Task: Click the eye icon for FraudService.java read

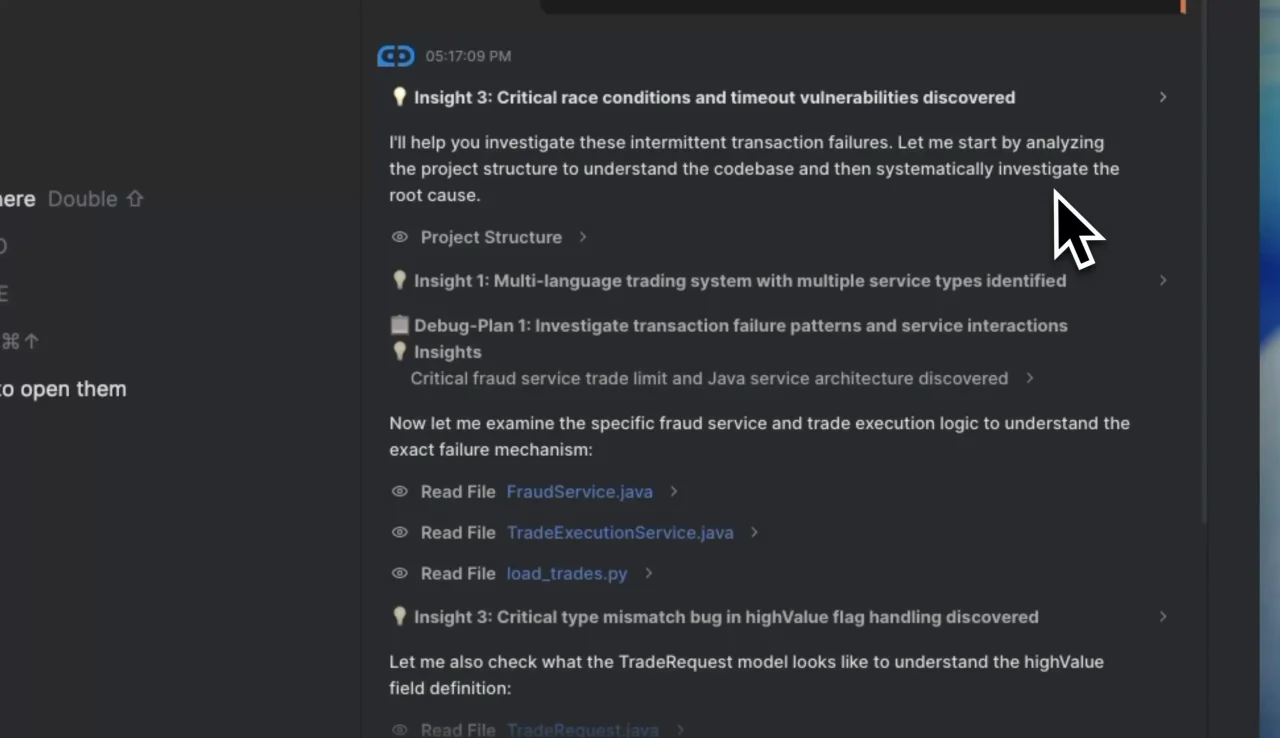Action: tap(400, 491)
